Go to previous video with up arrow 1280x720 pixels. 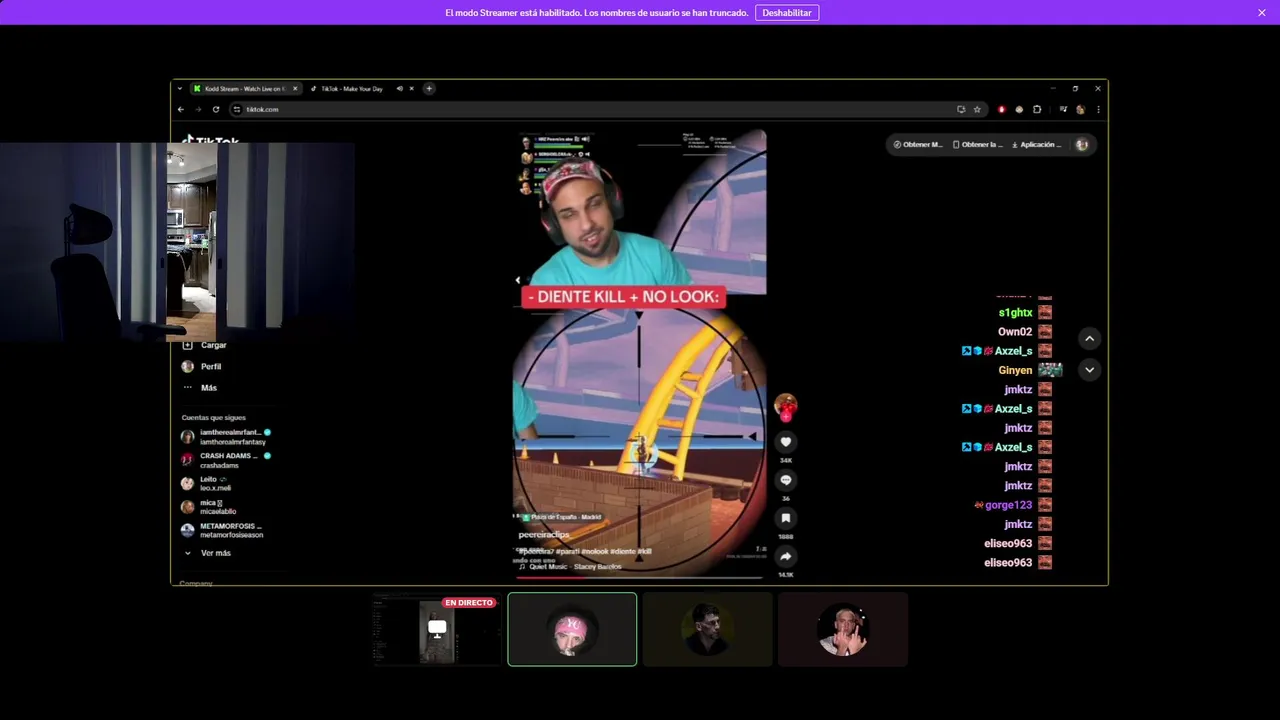tap(1090, 339)
